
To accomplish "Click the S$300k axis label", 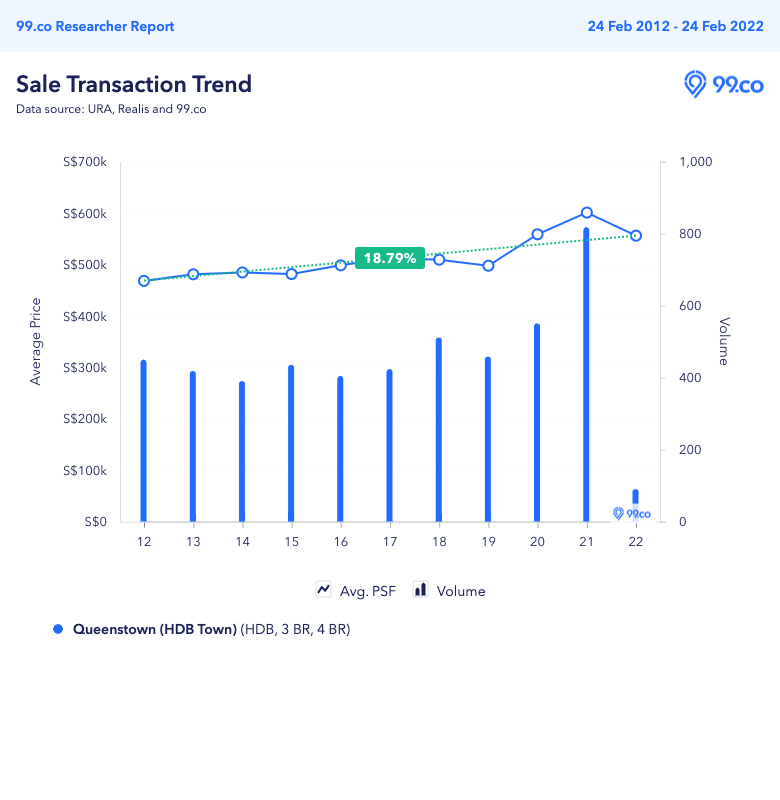I will tap(85, 368).
